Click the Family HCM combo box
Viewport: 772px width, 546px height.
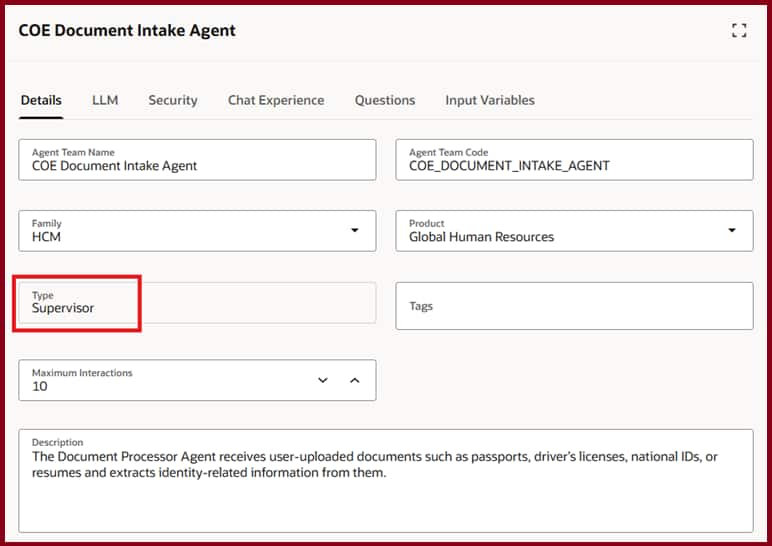(180, 231)
